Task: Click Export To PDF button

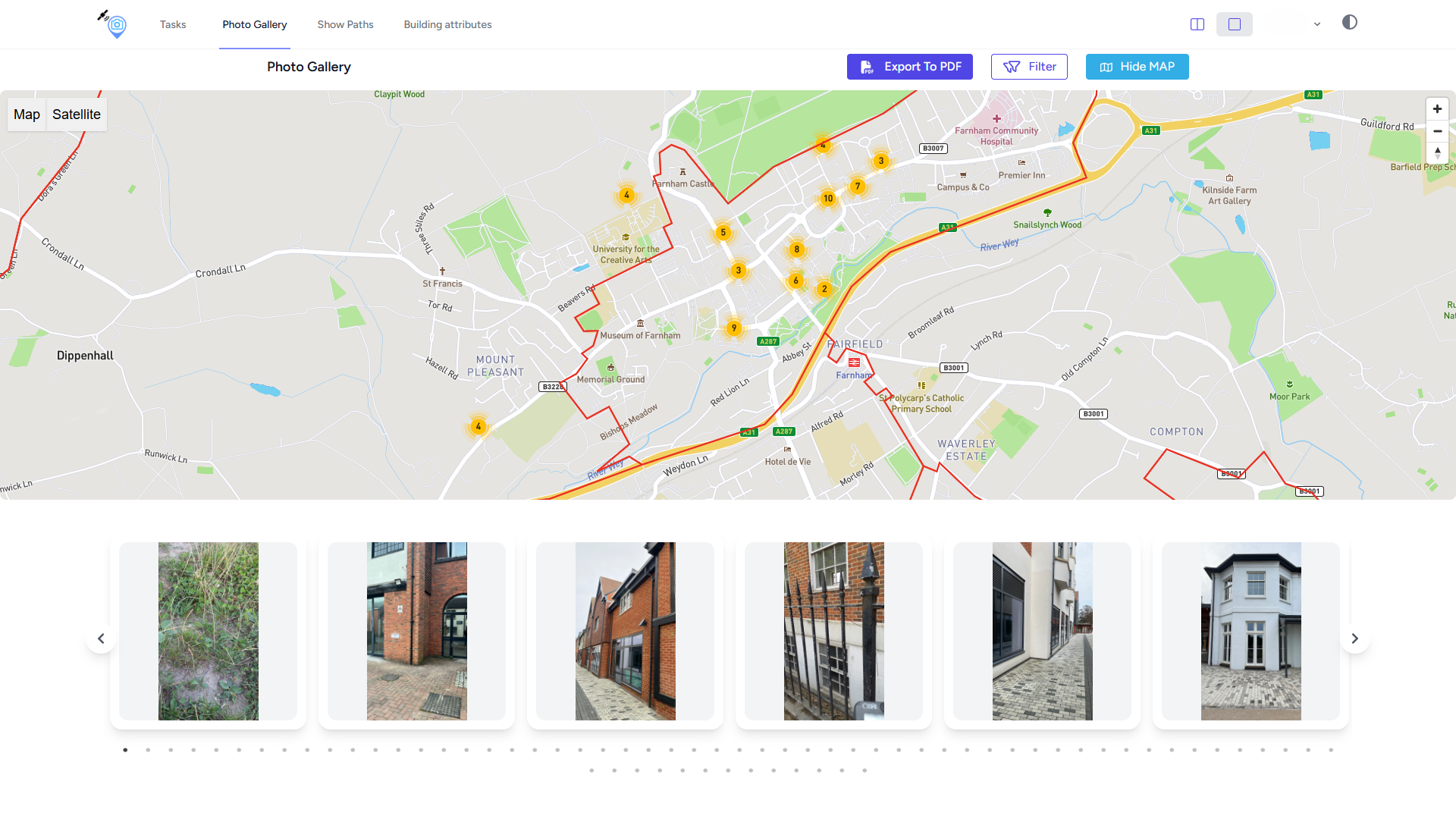Action: [x=910, y=67]
